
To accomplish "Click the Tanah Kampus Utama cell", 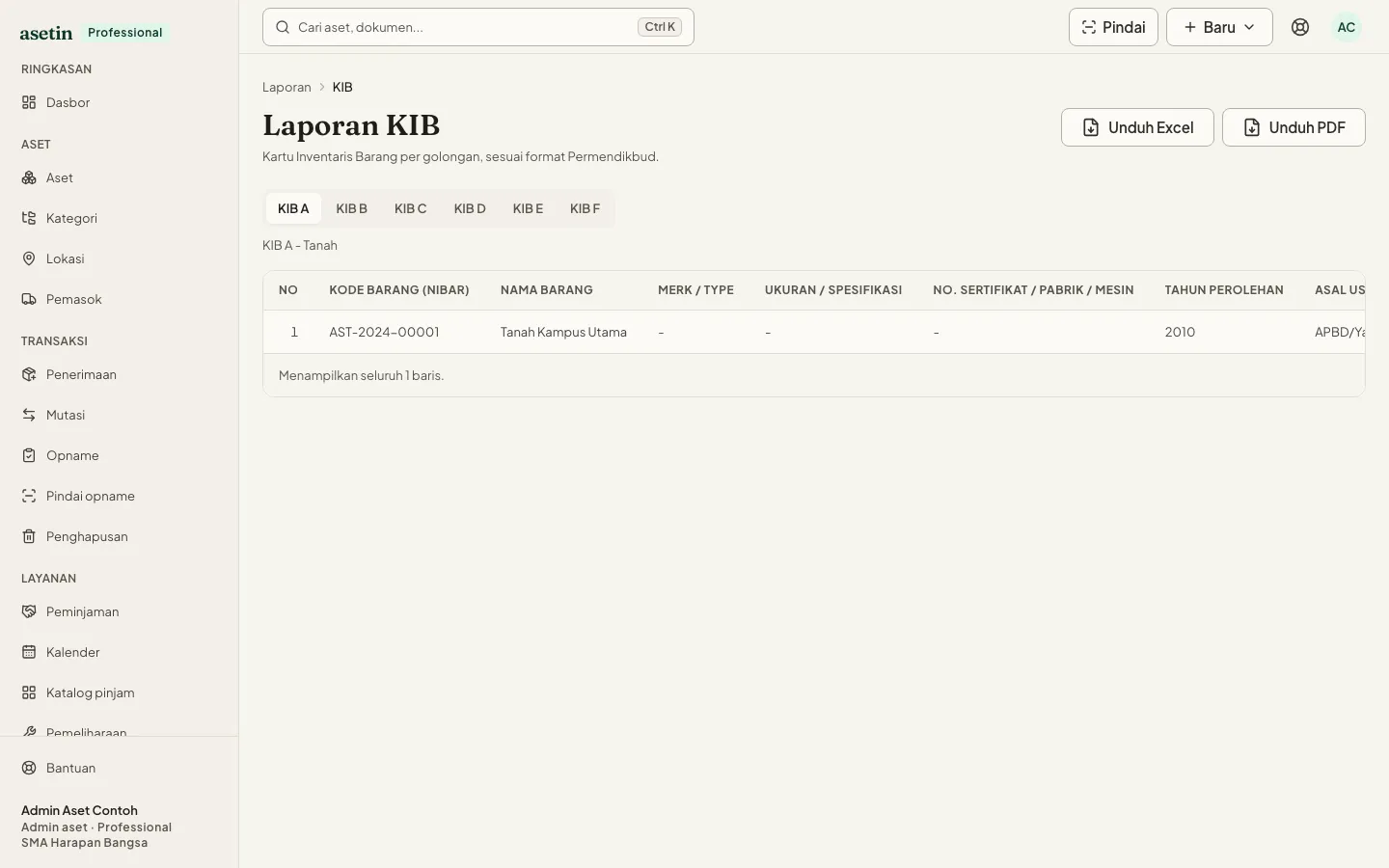I will 563,332.
